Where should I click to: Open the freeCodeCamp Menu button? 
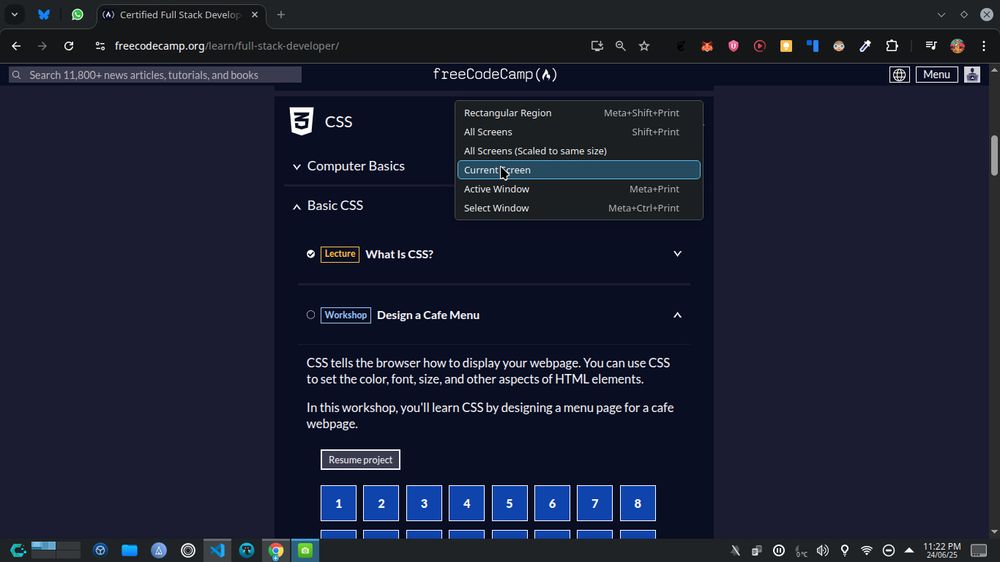click(x=936, y=75)
